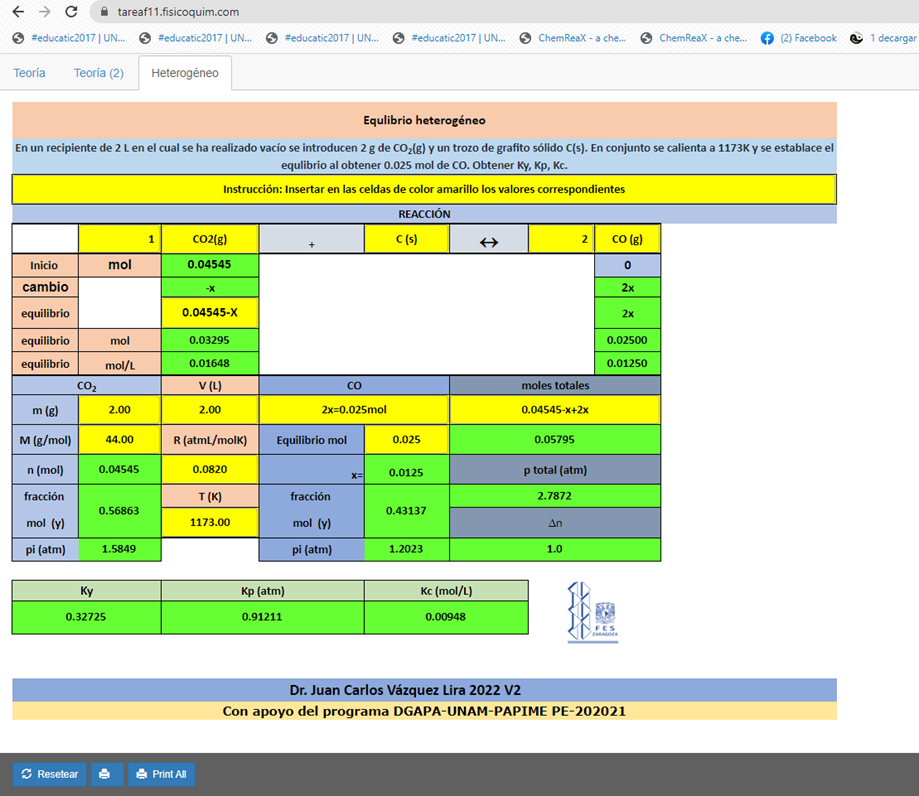
Task: Click the total pressure value 2.7872
Action: pos(555,496)
